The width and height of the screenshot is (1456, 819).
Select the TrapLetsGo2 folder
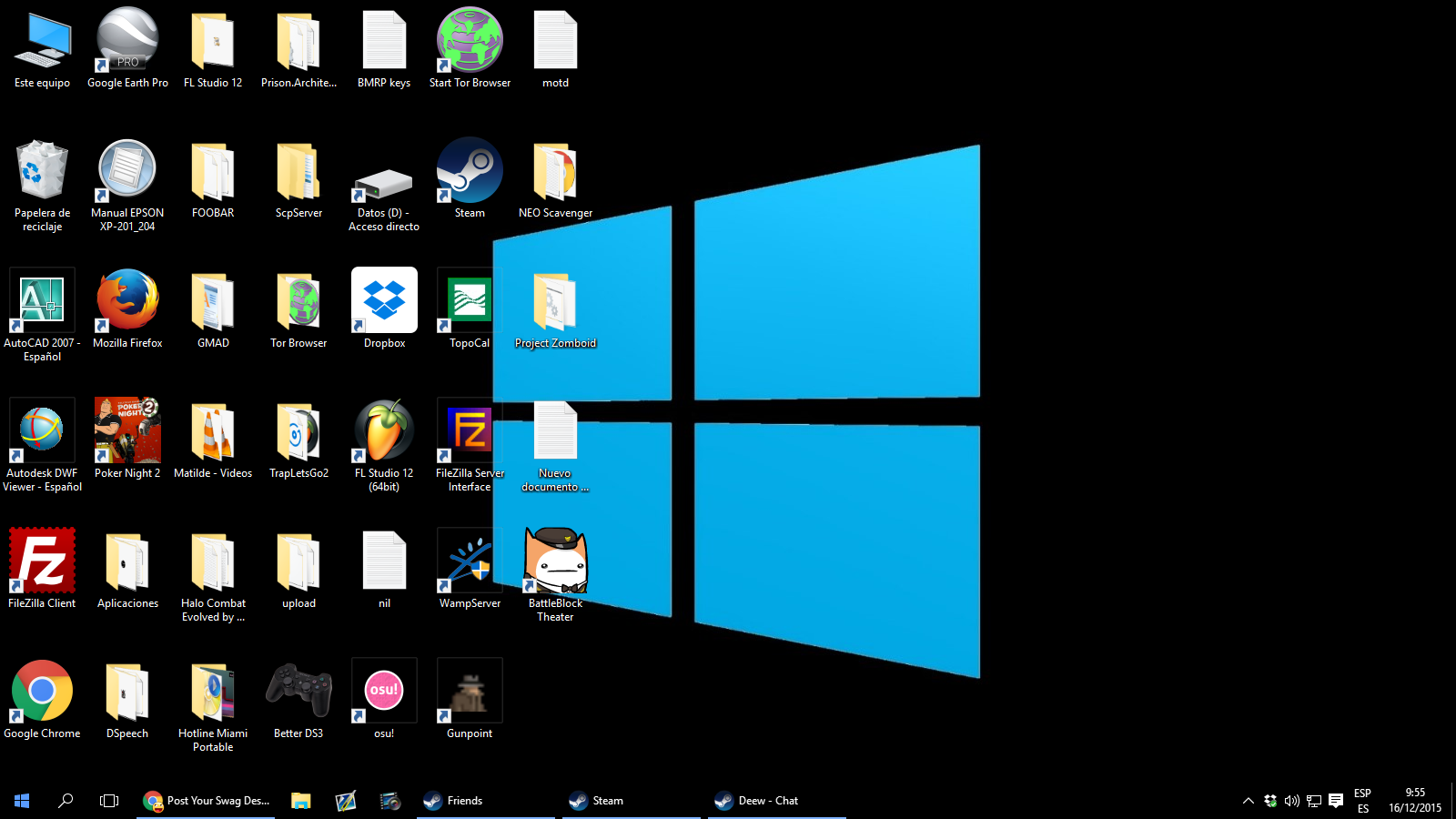(298, 440)
